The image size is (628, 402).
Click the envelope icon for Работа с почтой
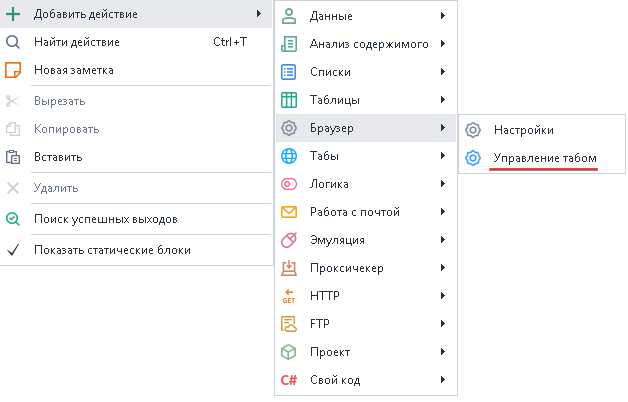[x=289, y=212]
